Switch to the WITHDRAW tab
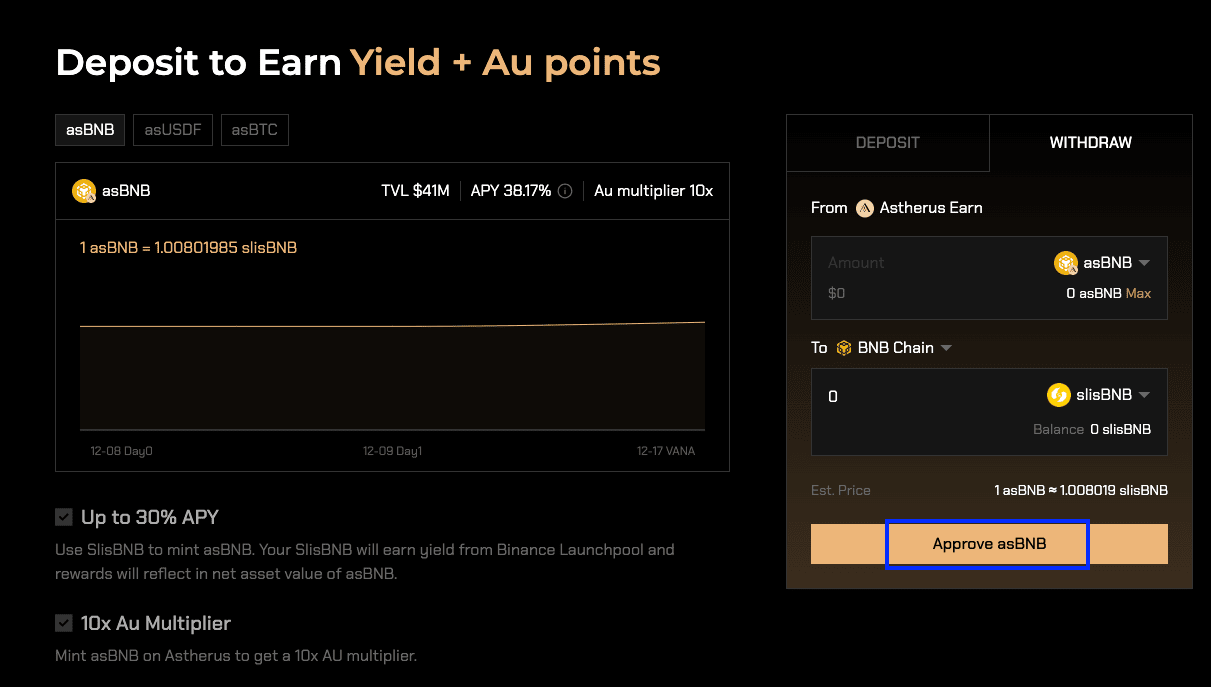The image size is (1211, 687). (1090, 143)
